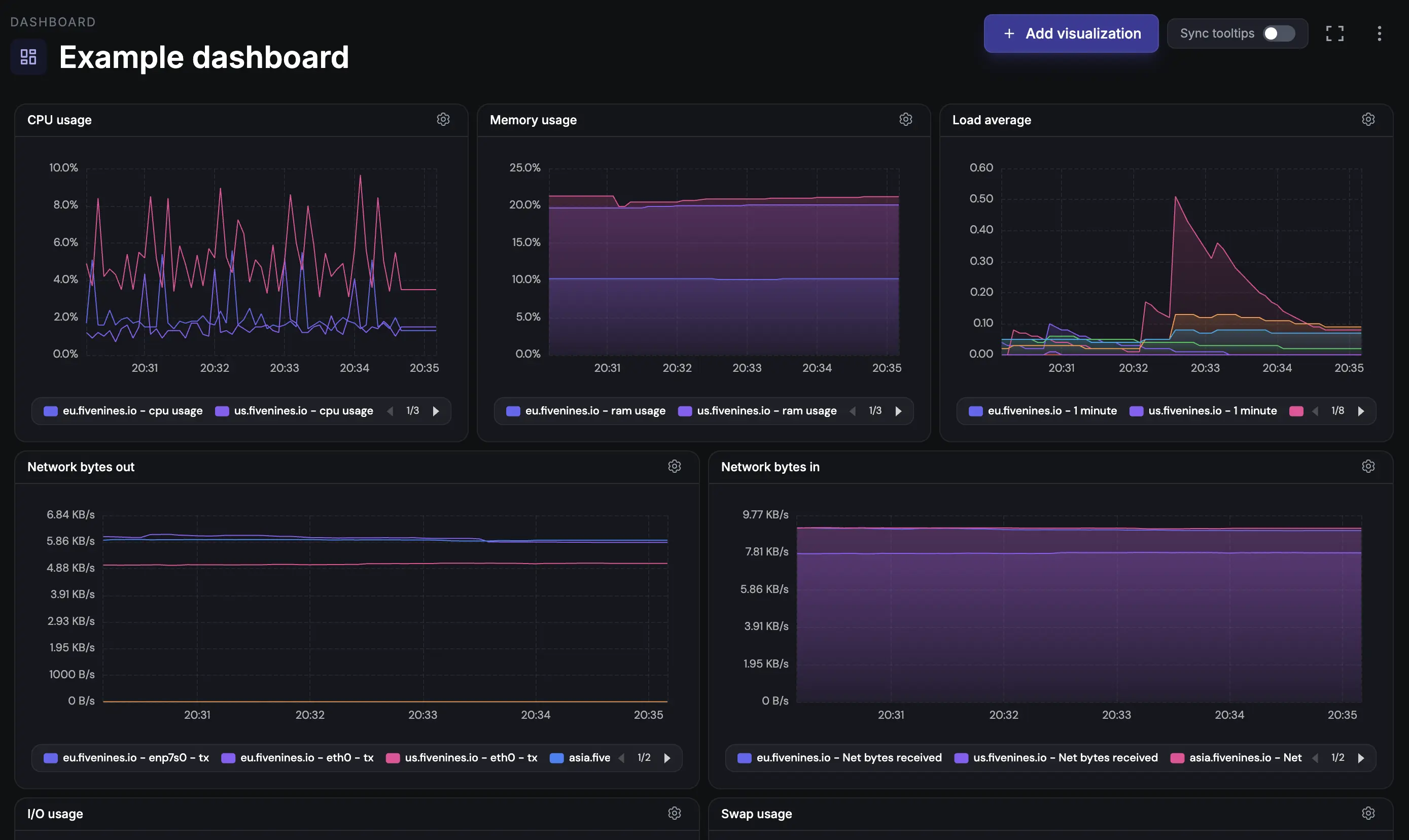
Task: Click previous legend page arrow in Memory usage
Action: [853, 411]
